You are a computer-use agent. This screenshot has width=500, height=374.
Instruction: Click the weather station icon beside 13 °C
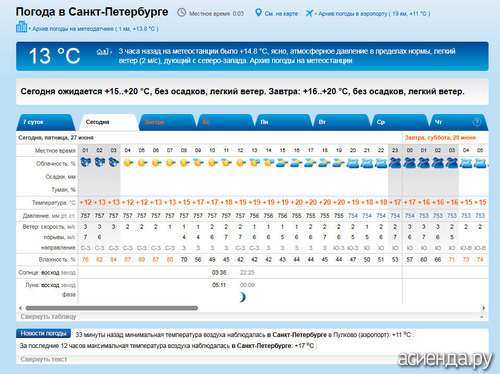102,52
